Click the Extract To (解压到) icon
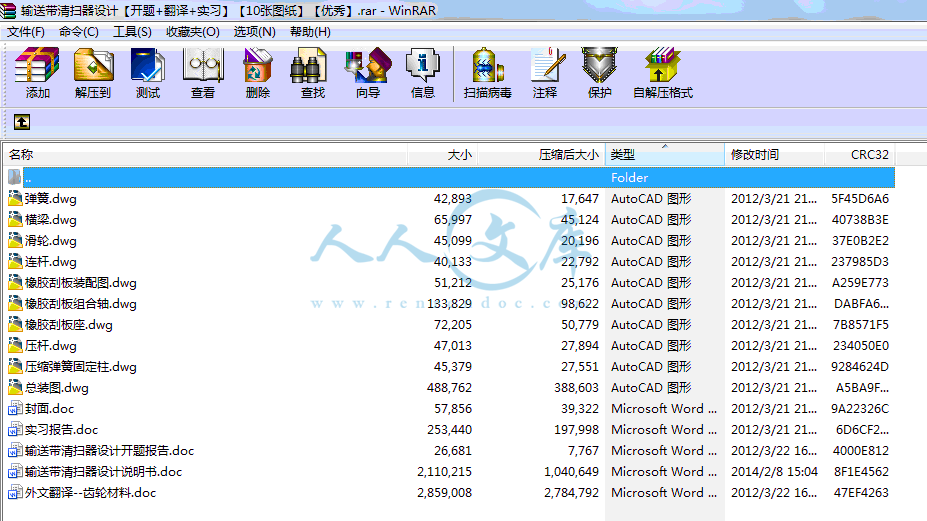This screenshot has width=927, height=521. pos(93,65)
